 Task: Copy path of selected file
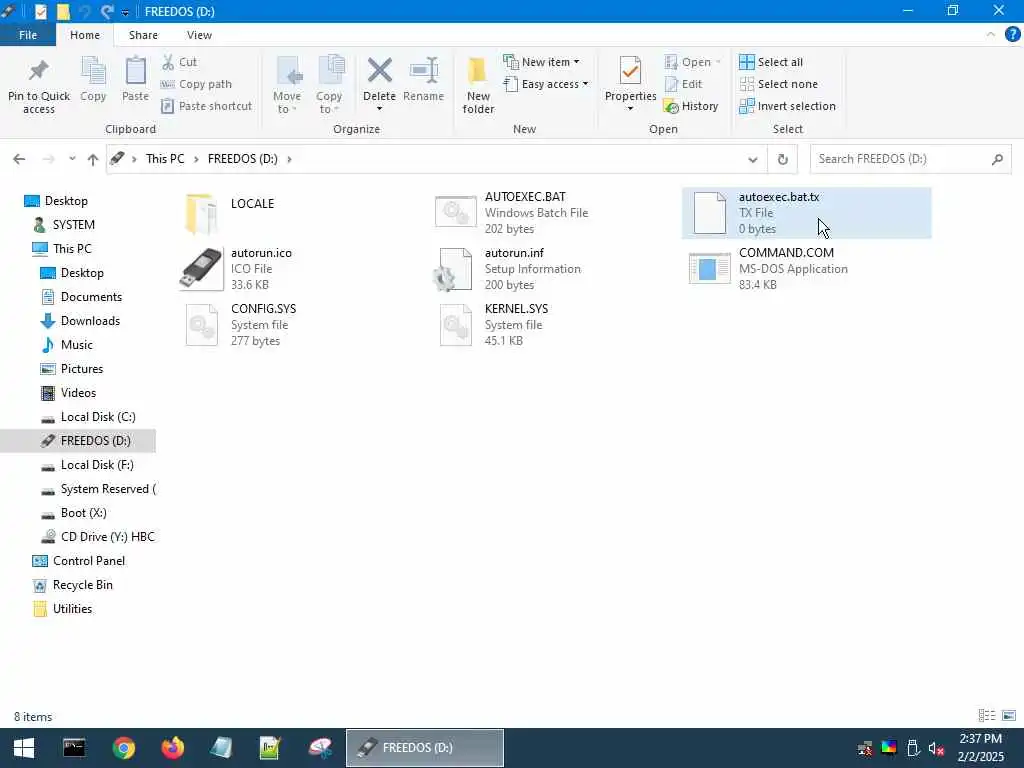tap(197, 84)
